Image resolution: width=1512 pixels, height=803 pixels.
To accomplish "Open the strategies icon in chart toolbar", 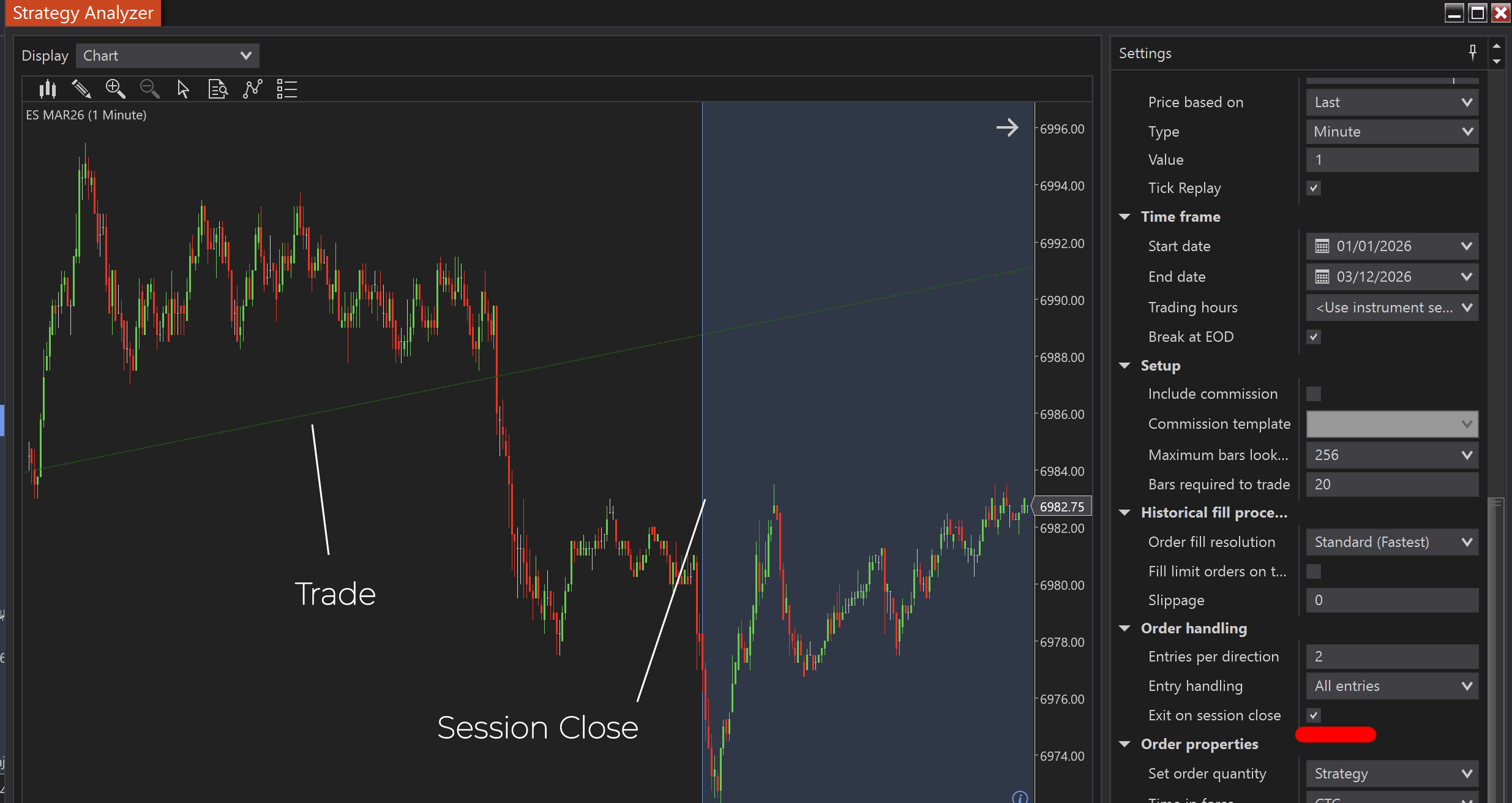I will 252,89.
